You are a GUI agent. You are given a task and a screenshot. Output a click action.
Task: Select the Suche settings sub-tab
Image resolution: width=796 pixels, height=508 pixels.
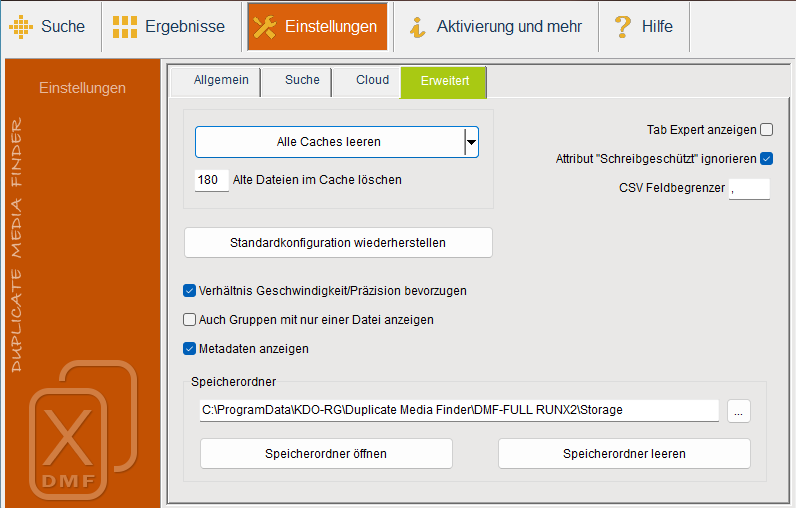[x=302, y=80]
